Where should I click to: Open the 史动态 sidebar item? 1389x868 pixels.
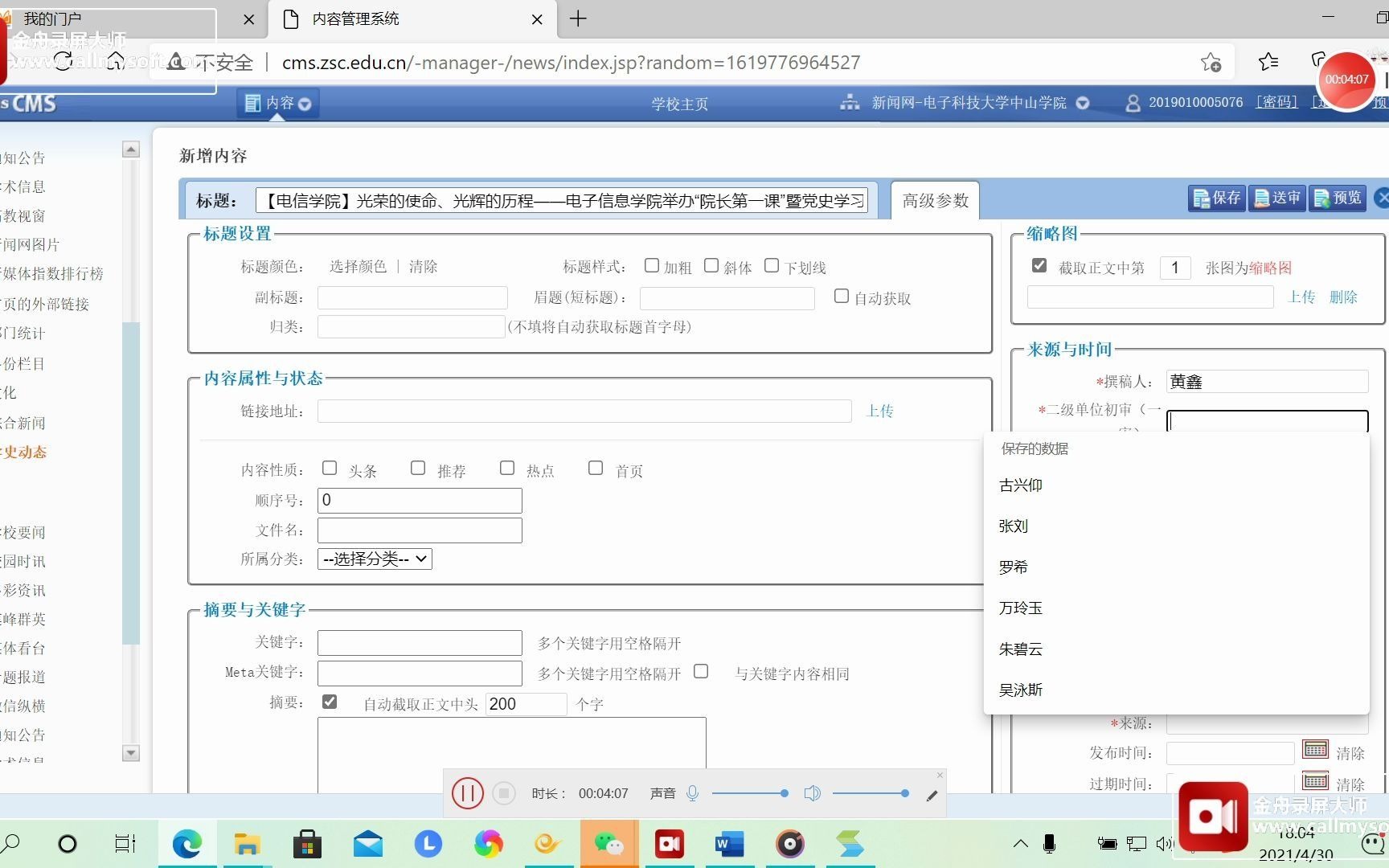[x=24, y=452]
